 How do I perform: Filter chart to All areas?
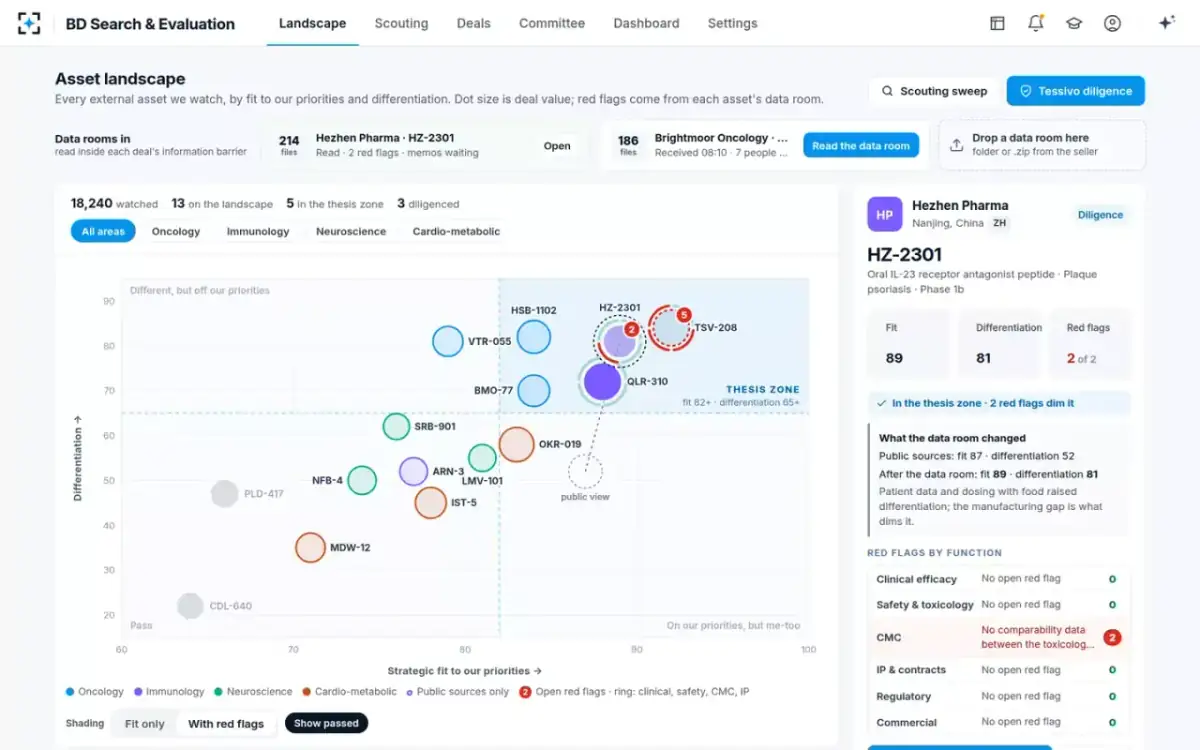(x=103, y=231)
